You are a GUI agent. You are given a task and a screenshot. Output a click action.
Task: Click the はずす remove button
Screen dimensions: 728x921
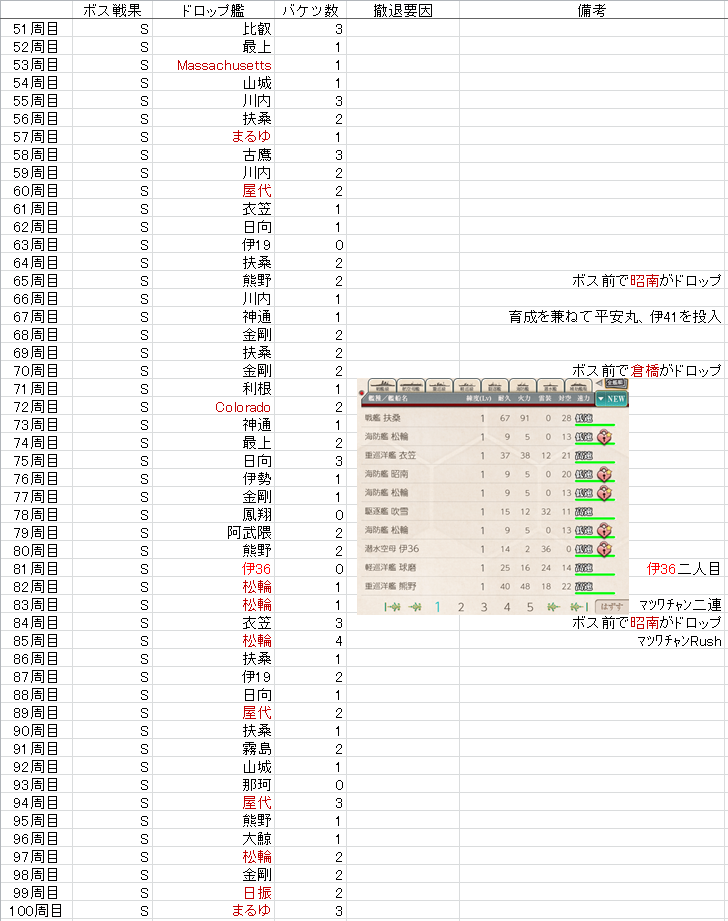(612, 607)
